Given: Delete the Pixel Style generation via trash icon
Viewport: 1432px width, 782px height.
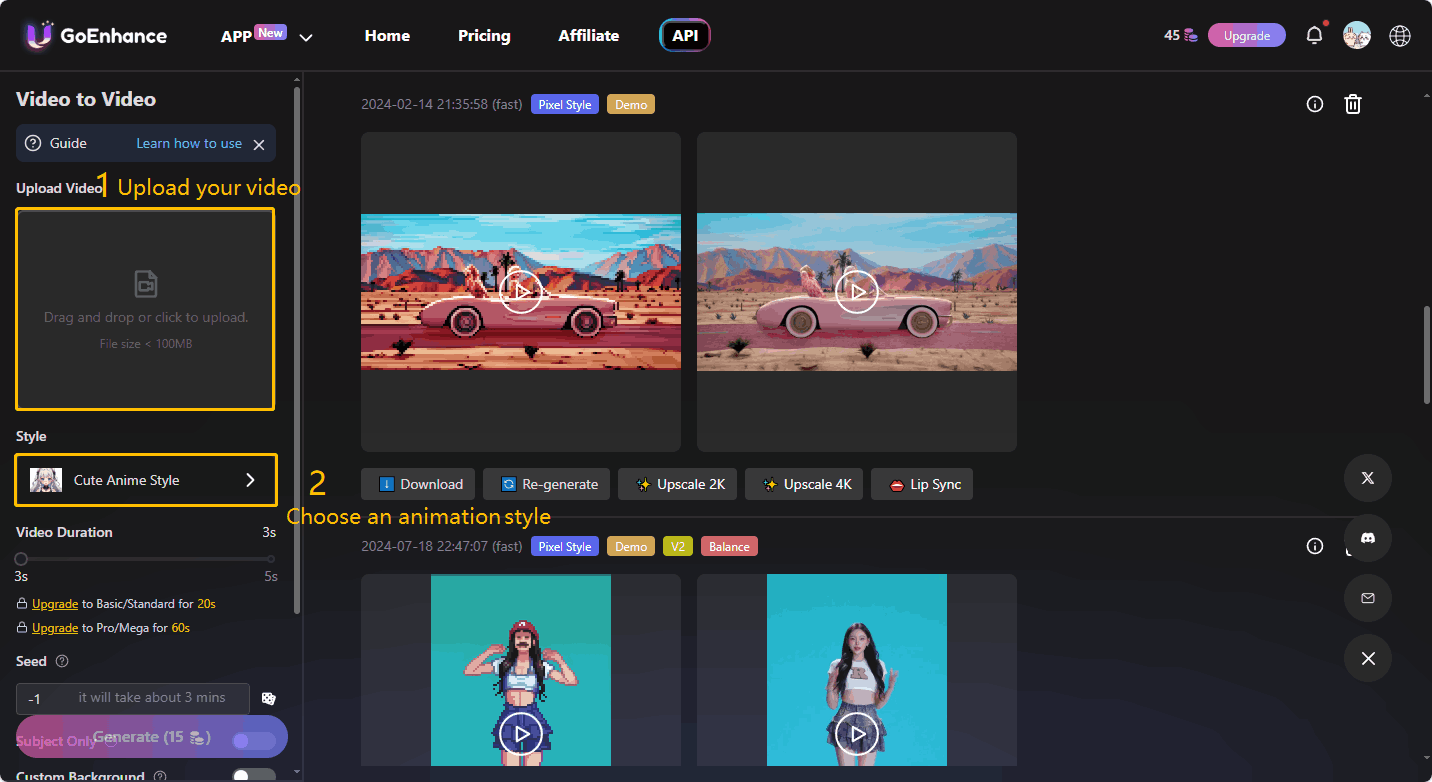Looking at the screenshot, I should [x=1353, y=103].
